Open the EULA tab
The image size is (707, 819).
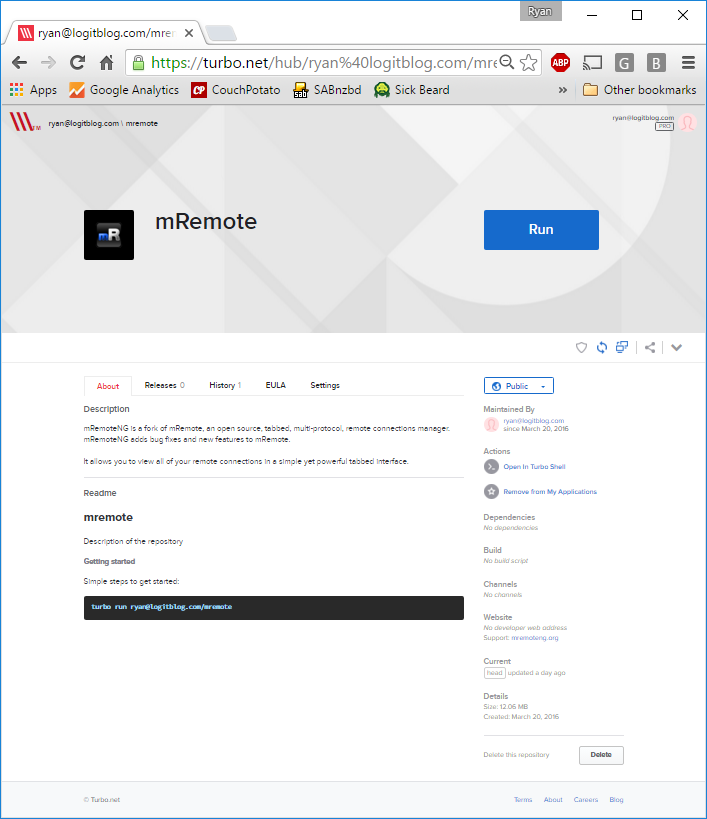pyautogui.click(x=275, y=385)
